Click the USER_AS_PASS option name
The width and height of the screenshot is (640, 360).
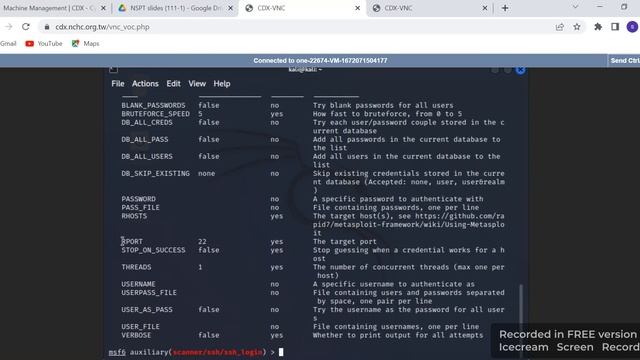coord(147,309)
